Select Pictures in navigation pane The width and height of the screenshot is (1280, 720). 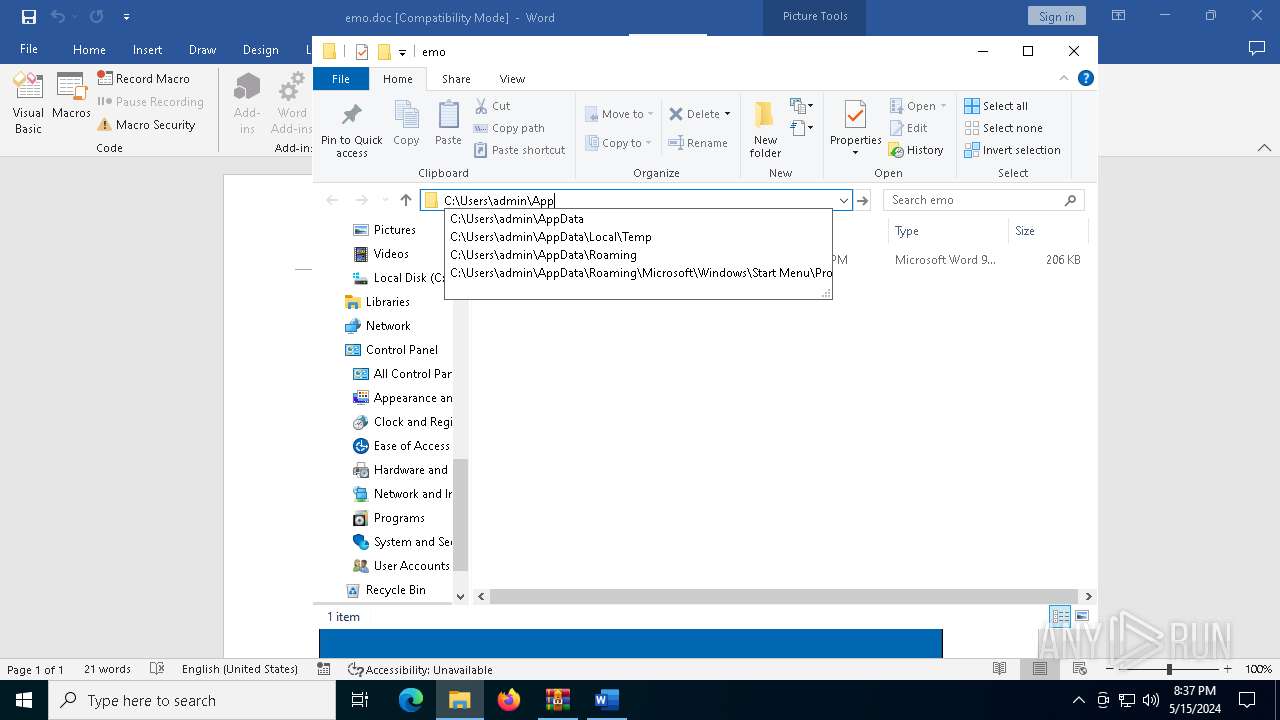pyautogui.click(x=394, y=230)
